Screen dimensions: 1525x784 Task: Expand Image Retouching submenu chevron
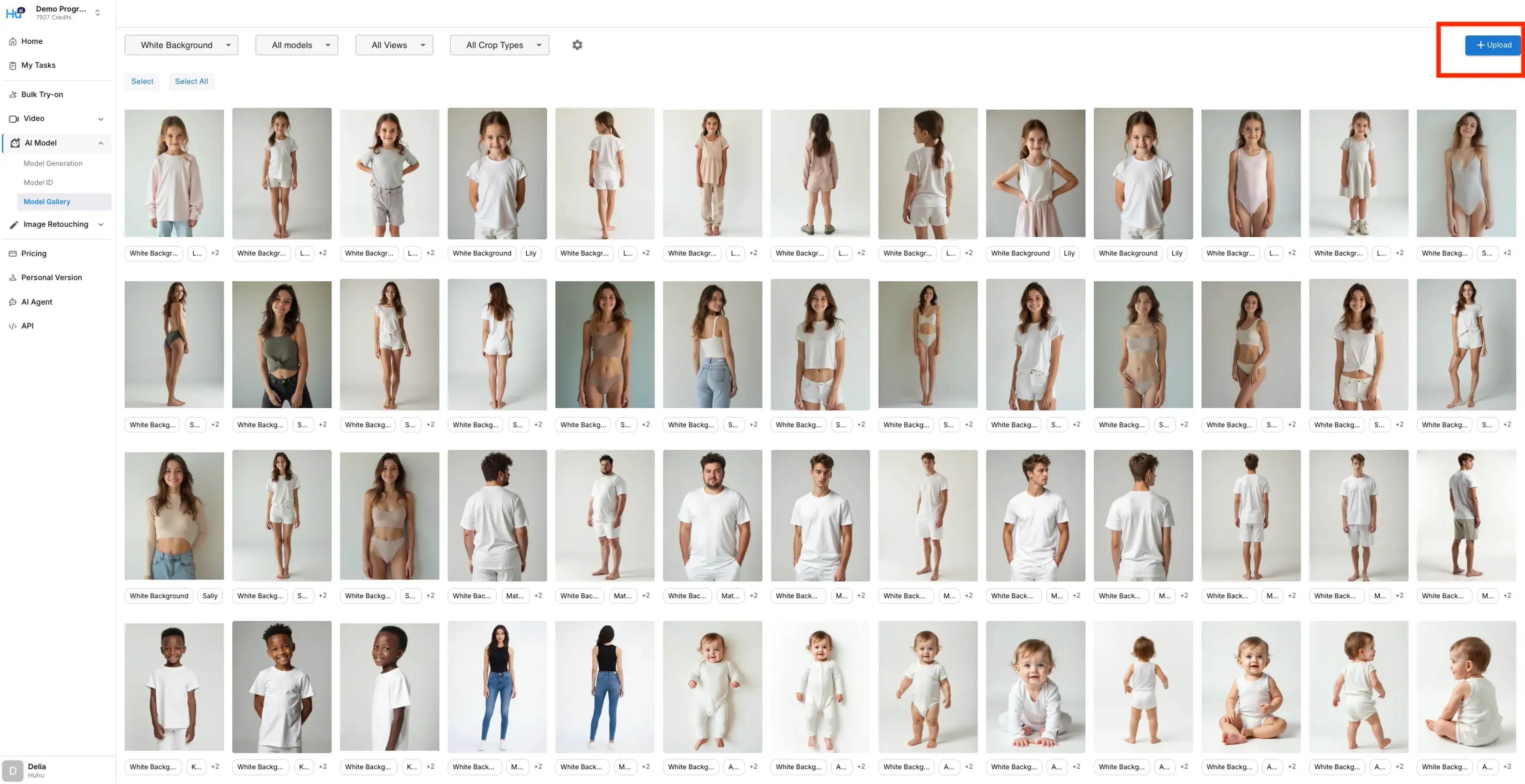coord(100,225)
